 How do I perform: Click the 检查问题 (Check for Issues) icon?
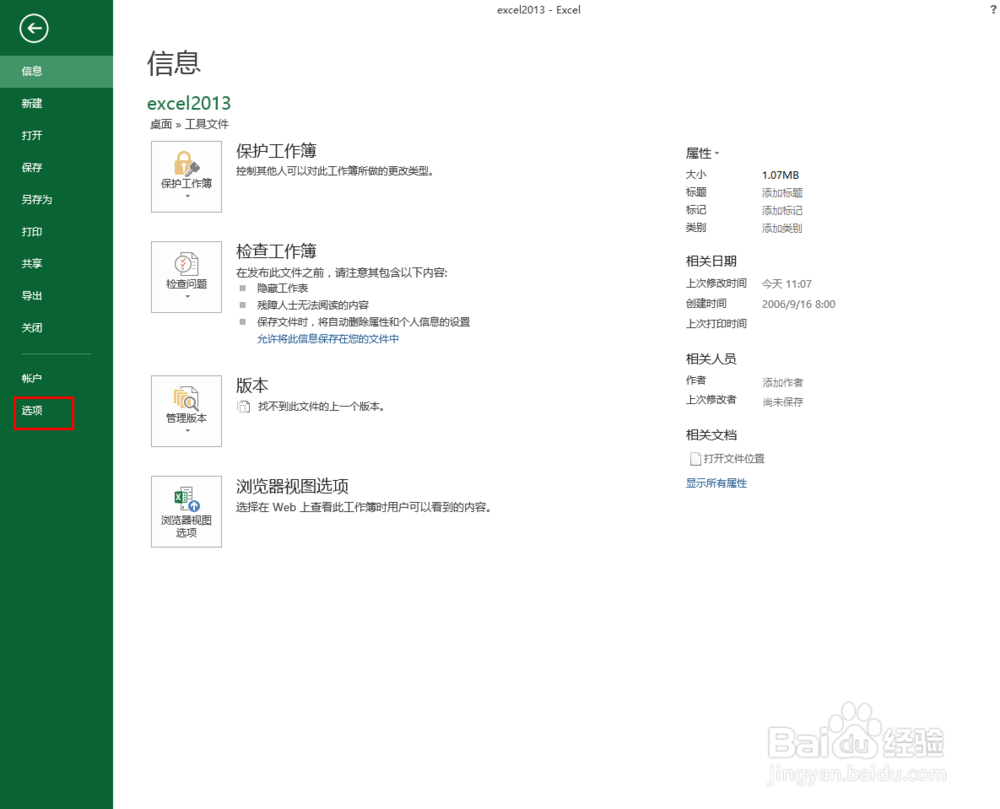186,276
